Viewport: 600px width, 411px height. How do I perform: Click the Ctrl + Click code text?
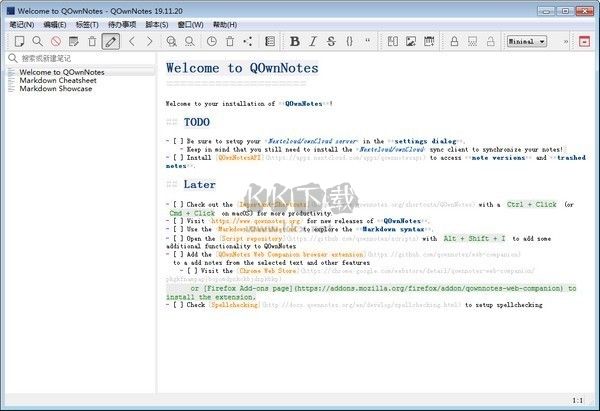click(532, 205)
